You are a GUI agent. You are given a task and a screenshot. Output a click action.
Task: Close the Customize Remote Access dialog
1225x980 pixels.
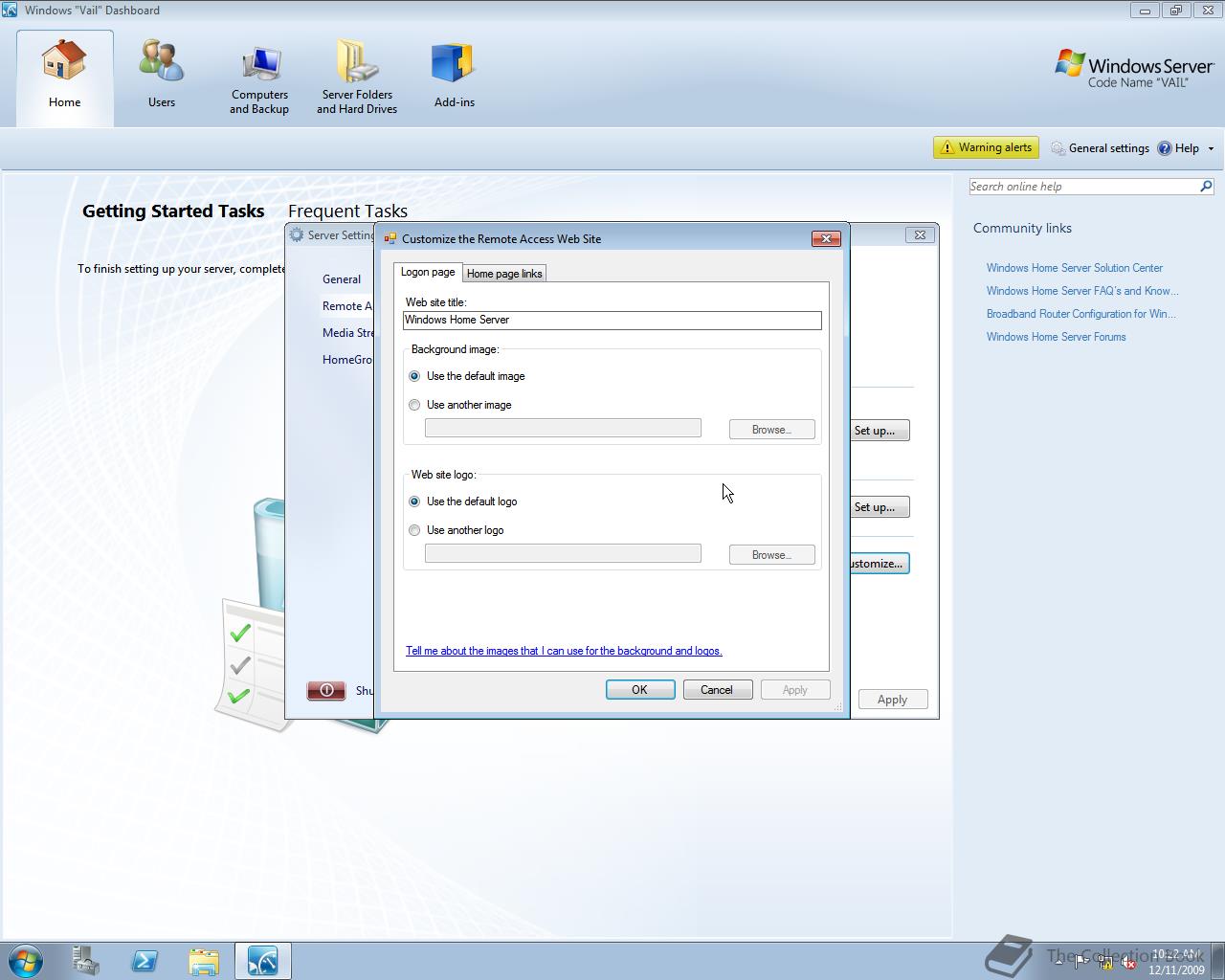point(826,238)
